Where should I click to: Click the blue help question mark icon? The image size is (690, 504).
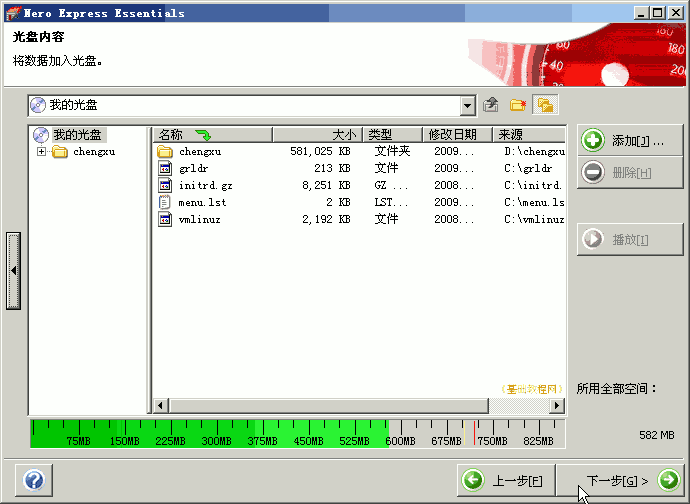[x=33, y=481]
